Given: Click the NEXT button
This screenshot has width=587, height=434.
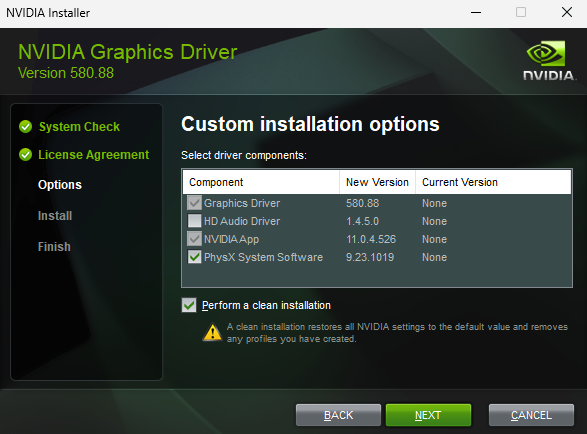Looking at the screenshot, I should pyautogui.click(x=428, y=415).
